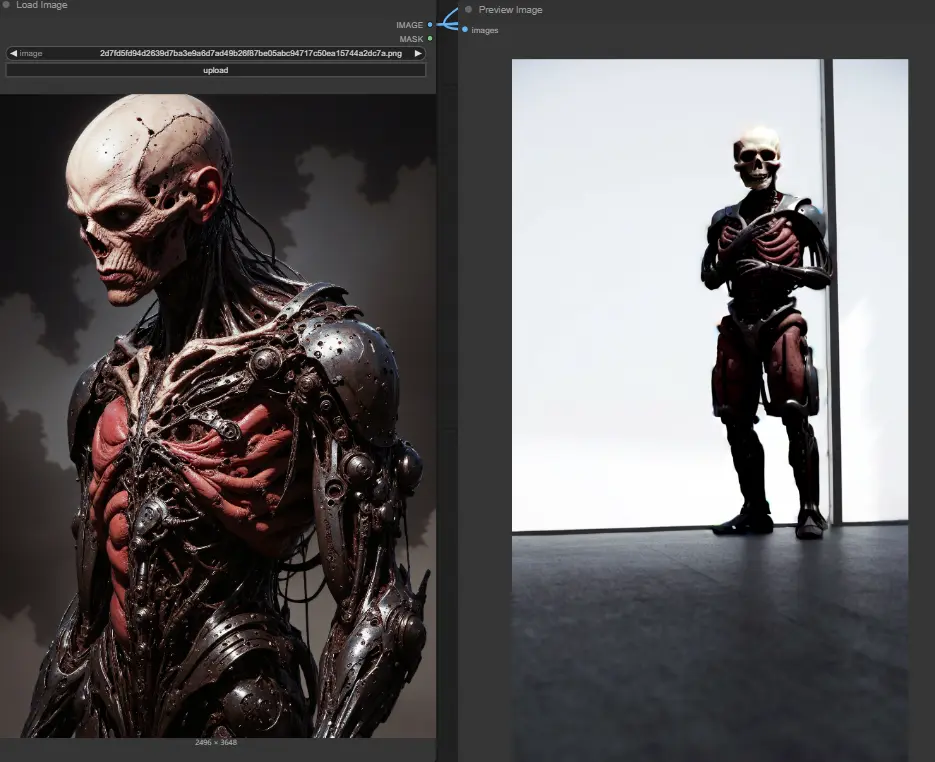The width and height of the screenshot is (935, 762).
Task: Click the IMAGE output connector dot
Action: (x=430, y=25)
